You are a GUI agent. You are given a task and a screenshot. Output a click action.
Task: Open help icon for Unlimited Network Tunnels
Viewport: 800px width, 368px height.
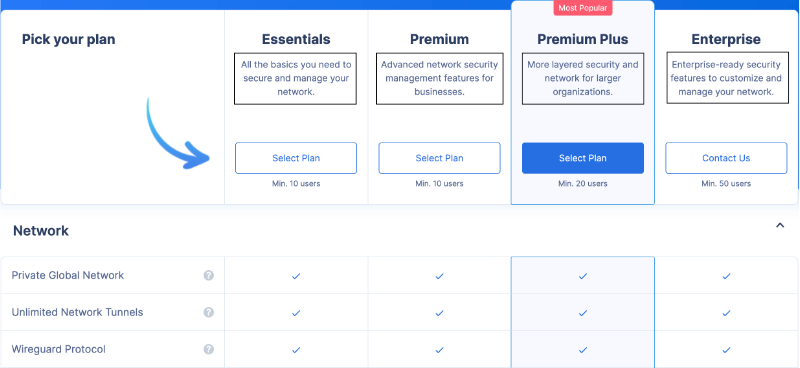pos(209,312)
